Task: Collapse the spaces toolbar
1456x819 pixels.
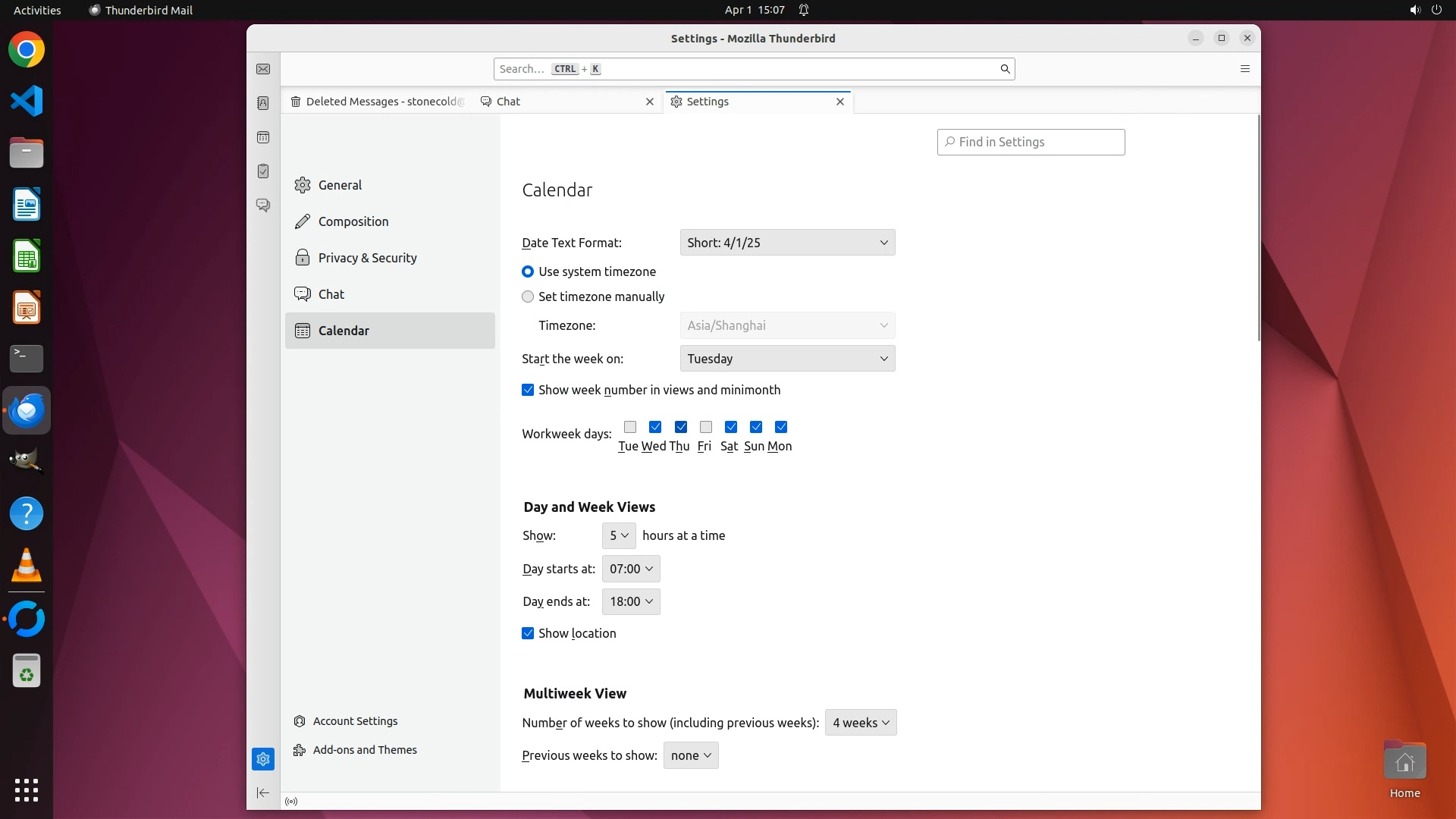Action: (x=263, y=792)
